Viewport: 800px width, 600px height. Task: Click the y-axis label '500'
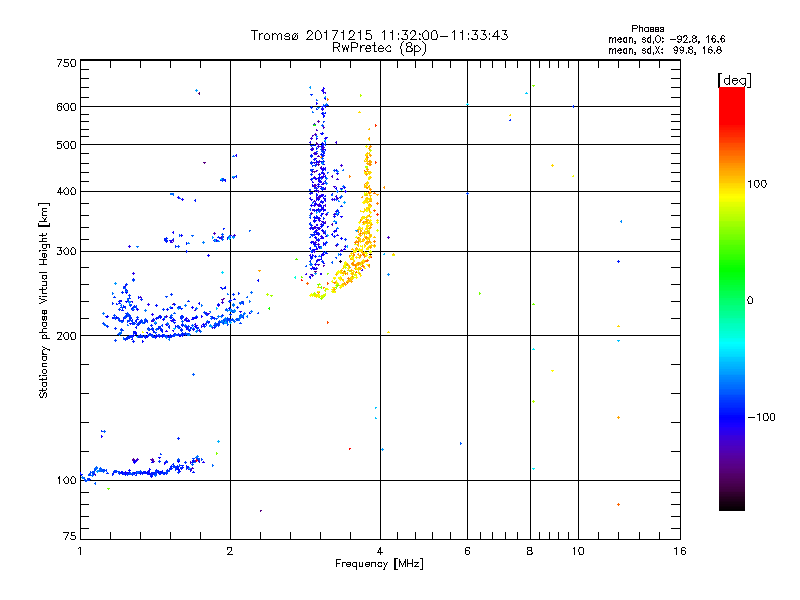click(x=66, y=145)
